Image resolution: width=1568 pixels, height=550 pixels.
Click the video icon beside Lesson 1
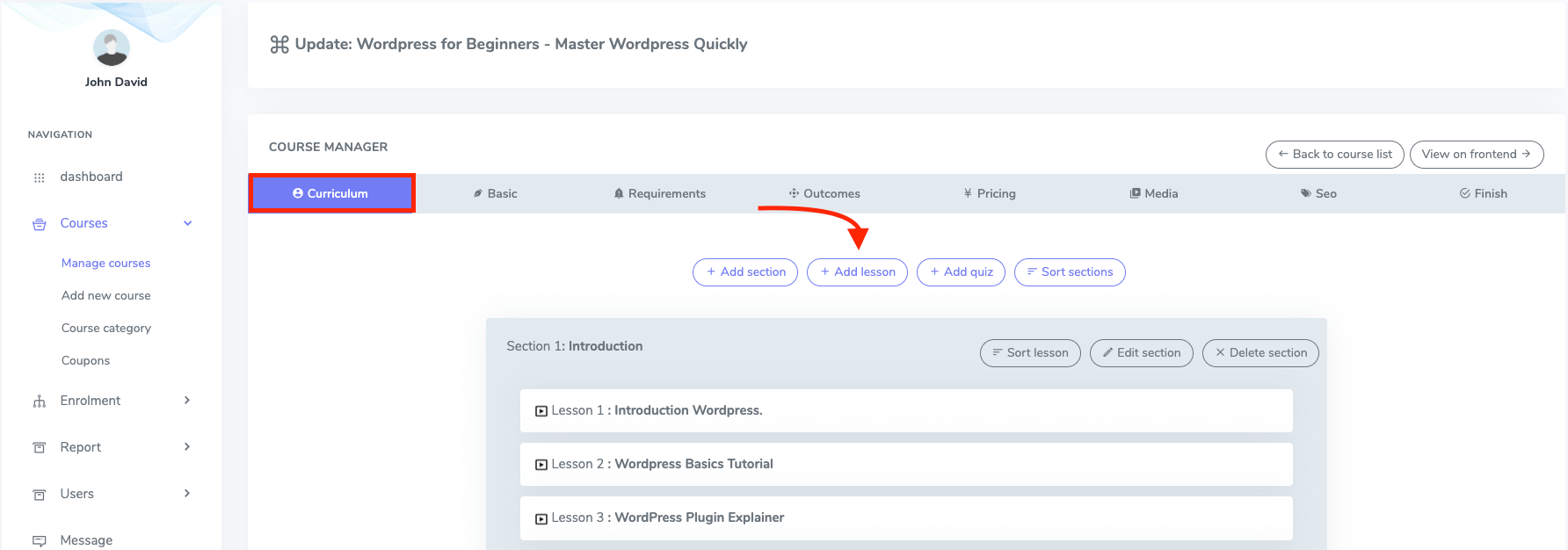pyautogui.click(x=541, y=411)
